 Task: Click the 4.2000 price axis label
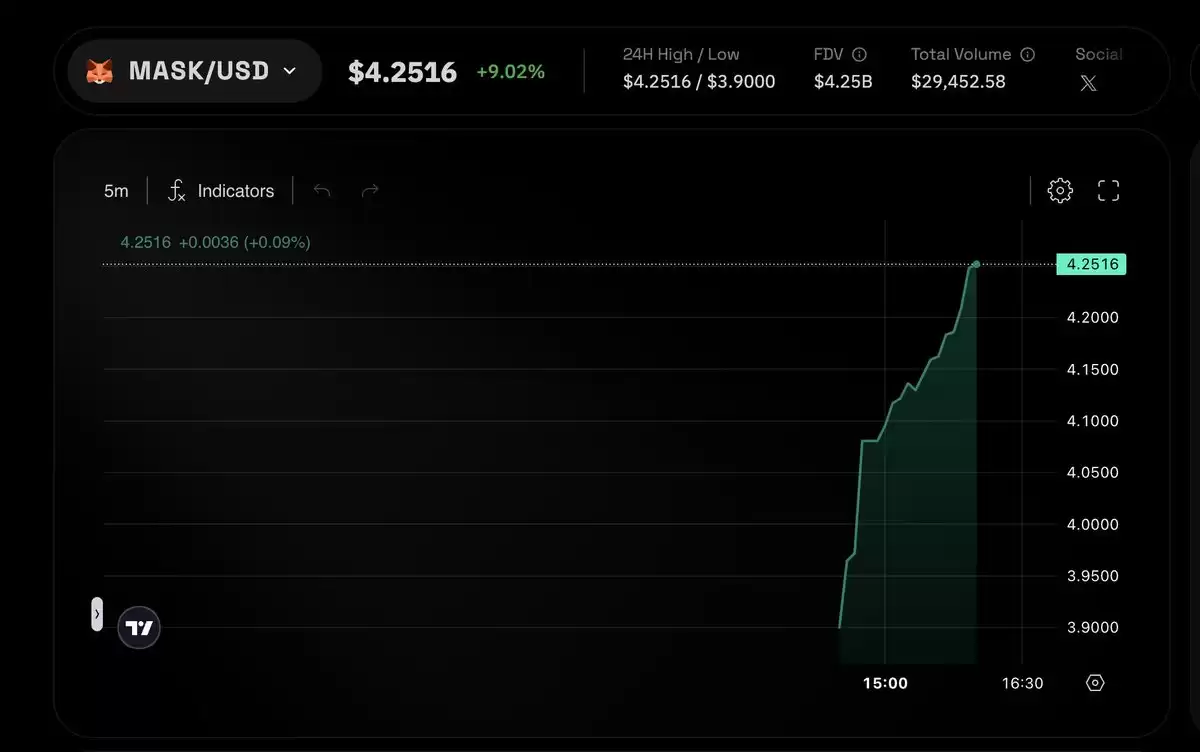click(x=1092, y=318)
